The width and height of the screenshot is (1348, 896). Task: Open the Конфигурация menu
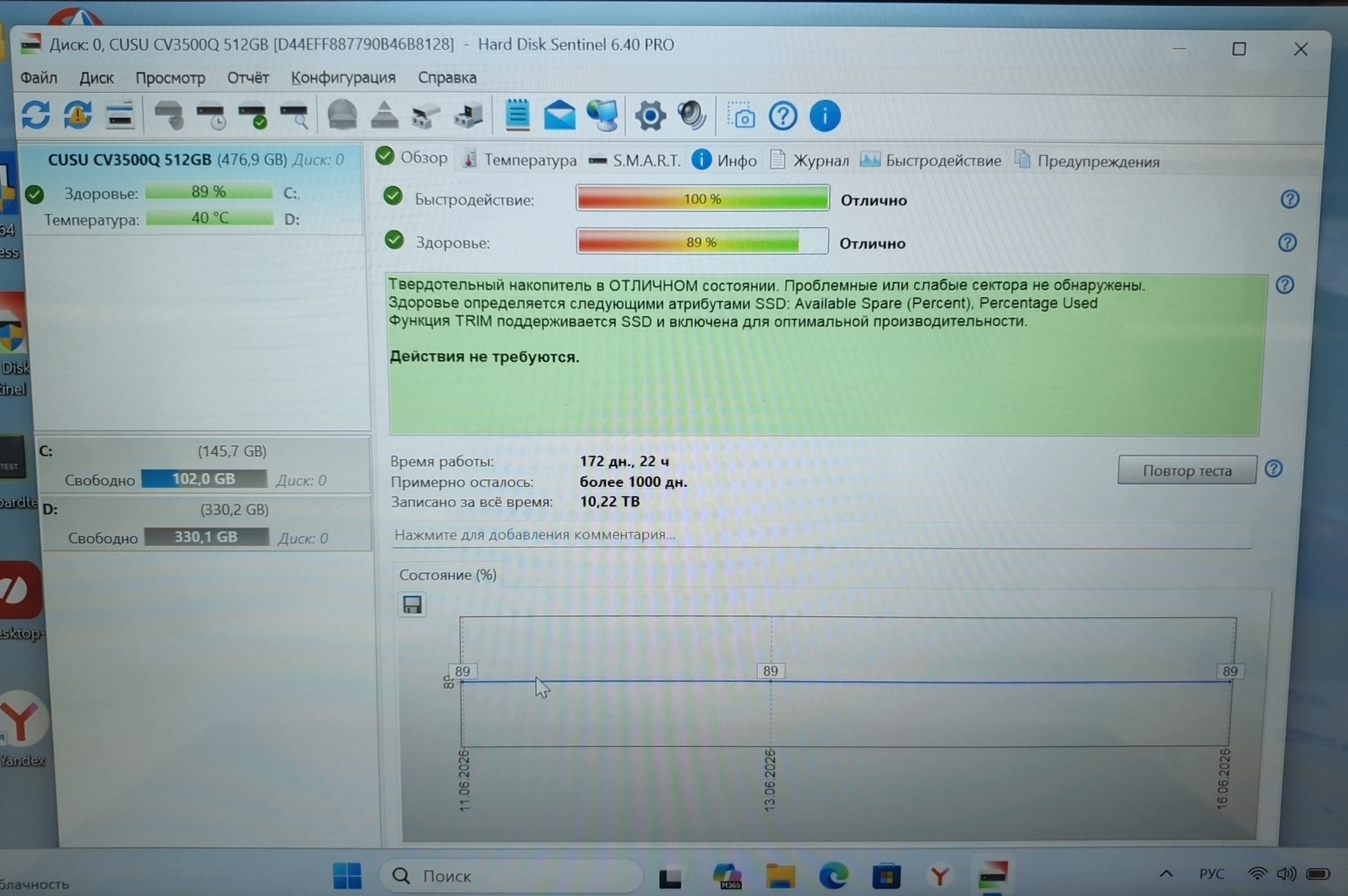point(343,78)
